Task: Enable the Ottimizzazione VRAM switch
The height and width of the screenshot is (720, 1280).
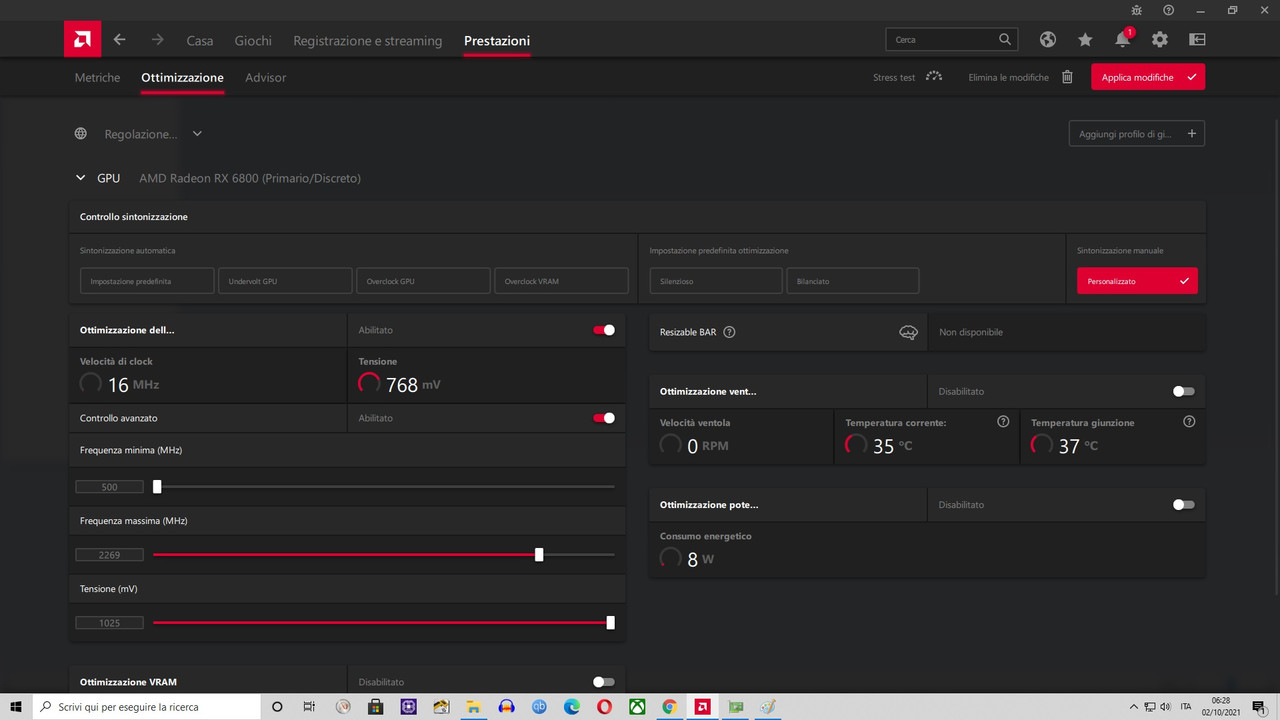Action: point(604,682)
